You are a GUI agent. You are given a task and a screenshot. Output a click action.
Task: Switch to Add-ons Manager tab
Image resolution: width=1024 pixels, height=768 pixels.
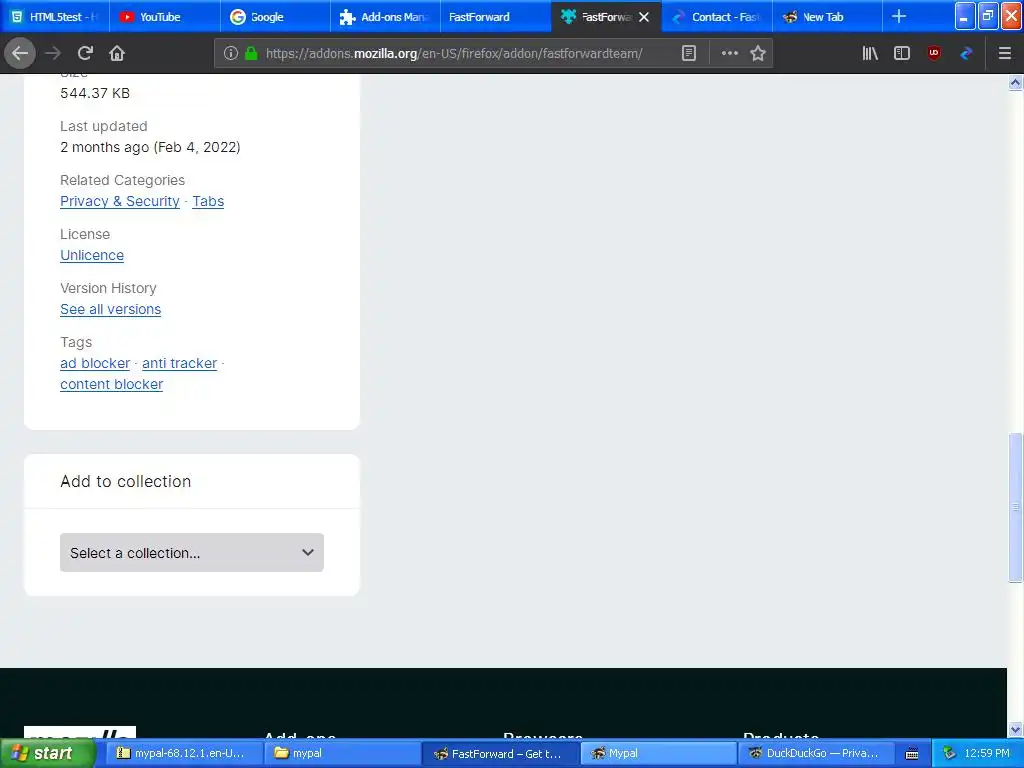coord(385,16)
